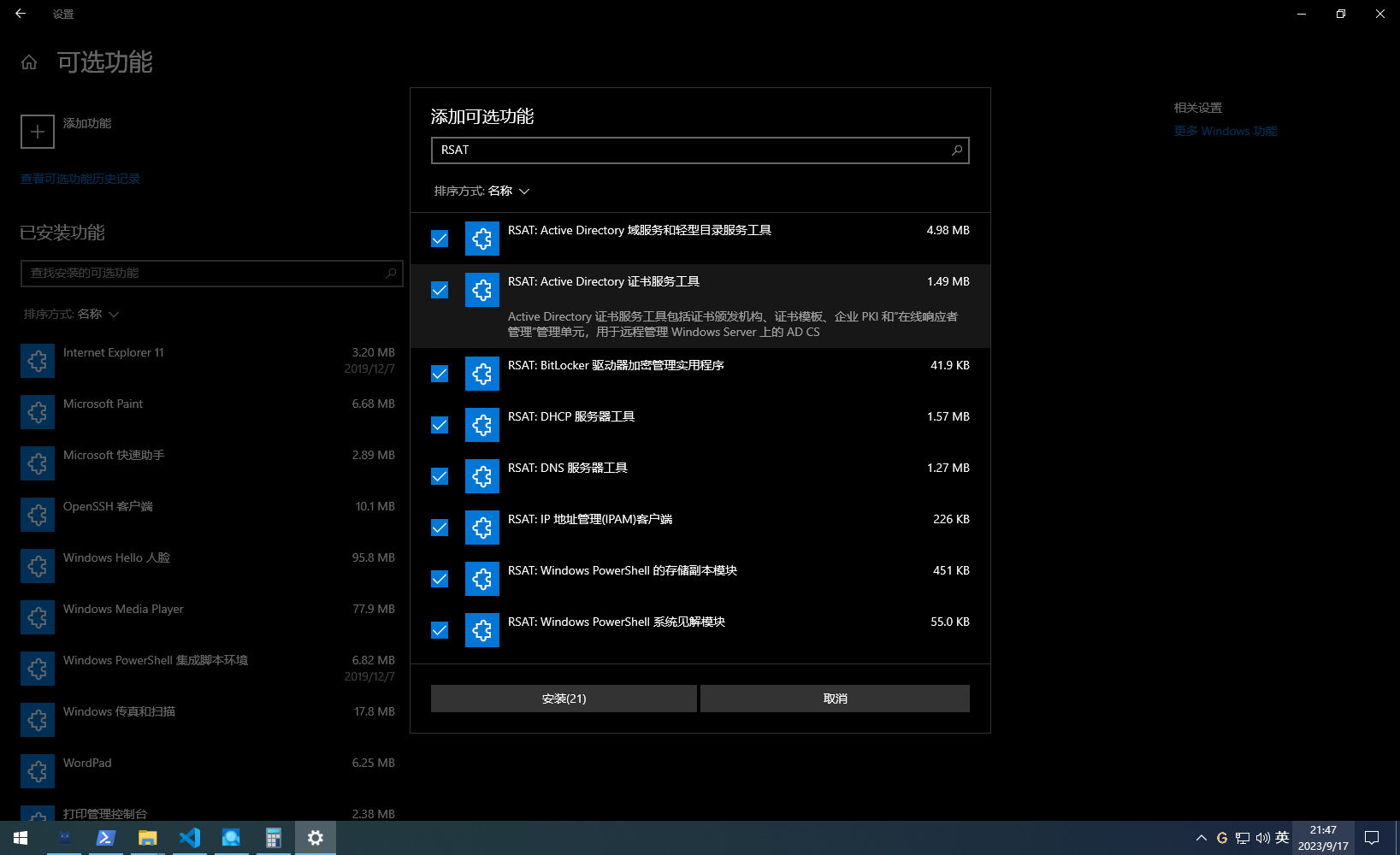Click the 查找安装的可选功能 search field
Image resolution: width=1400 pixels, height=855 pixels.
[x=211, y=274]
